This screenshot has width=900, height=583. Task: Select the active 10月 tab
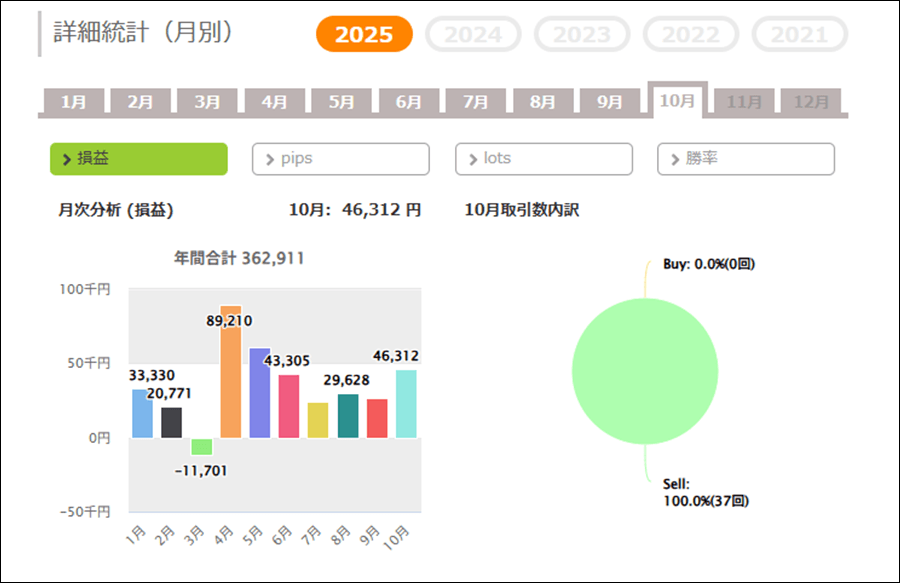click(x=677, y=101)
